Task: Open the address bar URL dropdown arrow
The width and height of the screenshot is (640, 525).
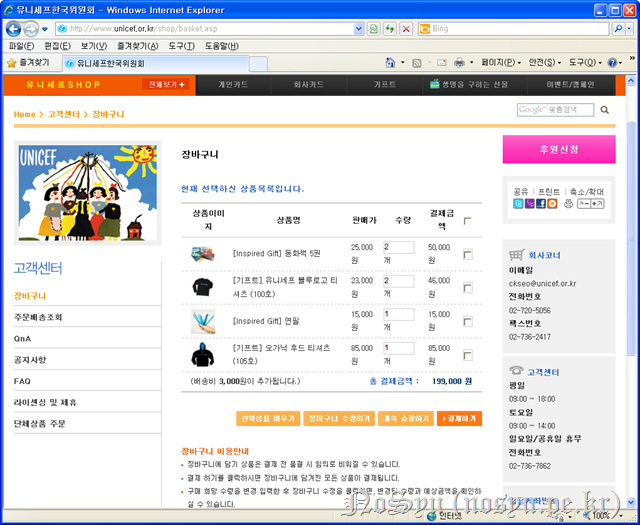Action: pos(360,29)
